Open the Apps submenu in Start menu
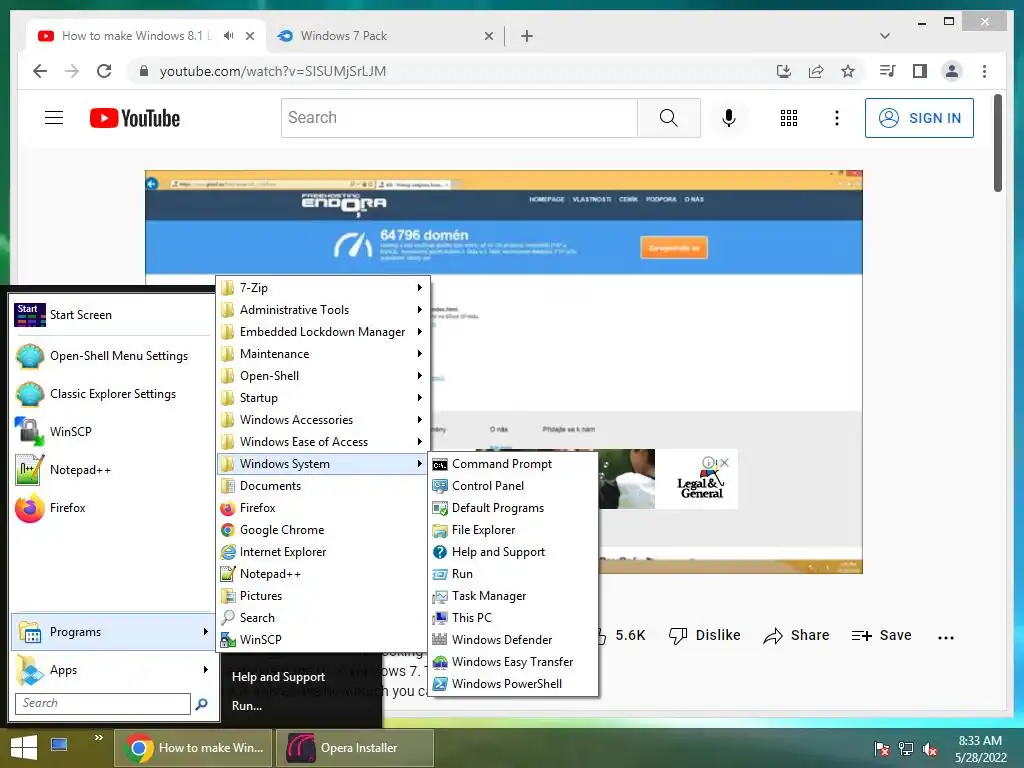 coord(112,670)
